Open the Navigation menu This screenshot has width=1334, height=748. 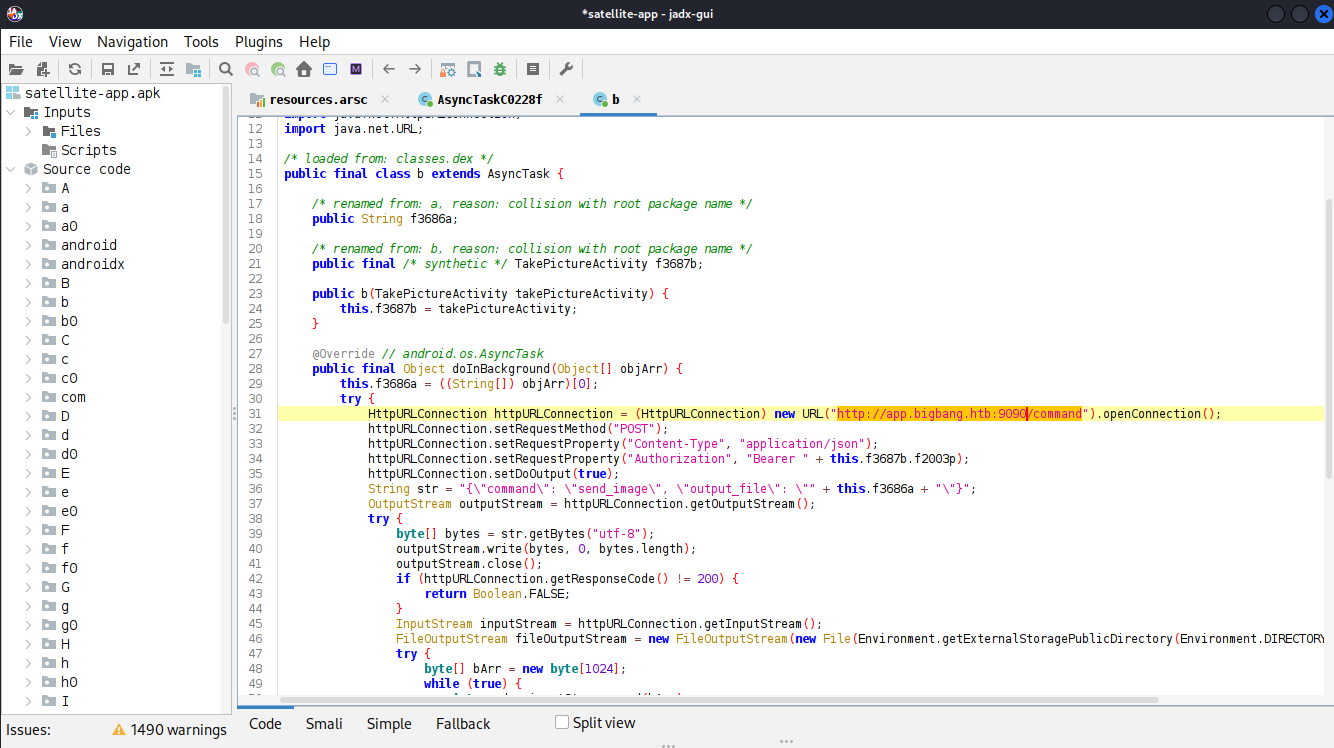tap(132, 42)
